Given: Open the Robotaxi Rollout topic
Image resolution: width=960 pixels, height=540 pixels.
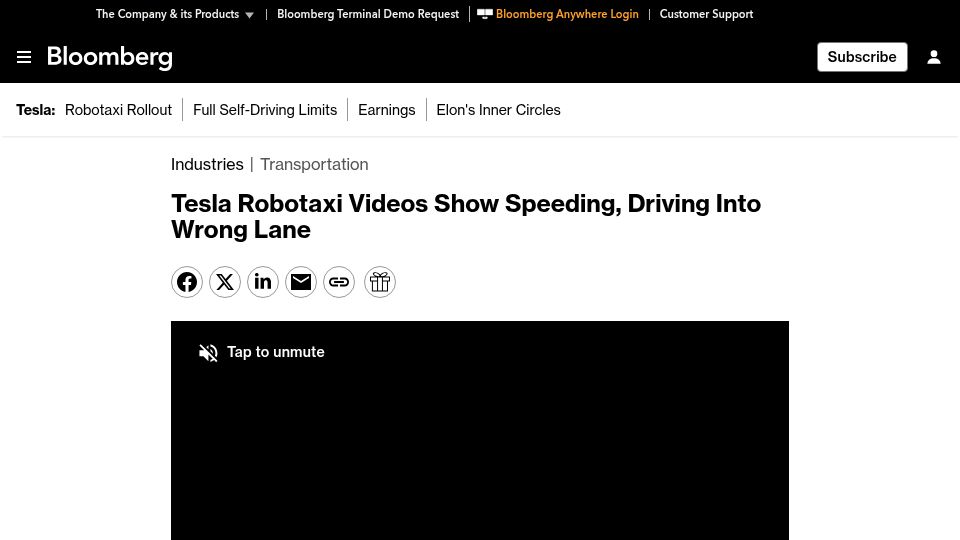Looking at the screenshot, I should tap(118, 110).
